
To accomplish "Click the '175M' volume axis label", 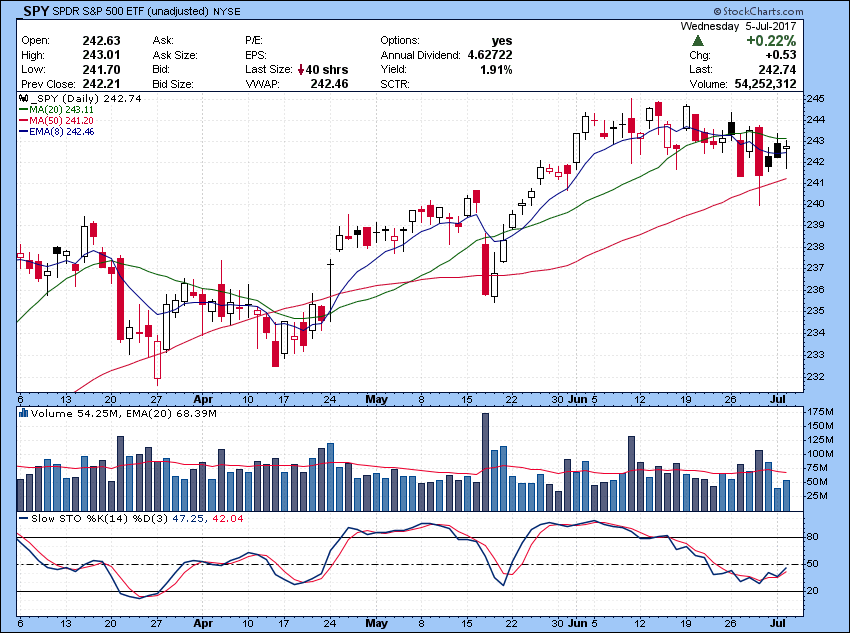I will 820,412.
